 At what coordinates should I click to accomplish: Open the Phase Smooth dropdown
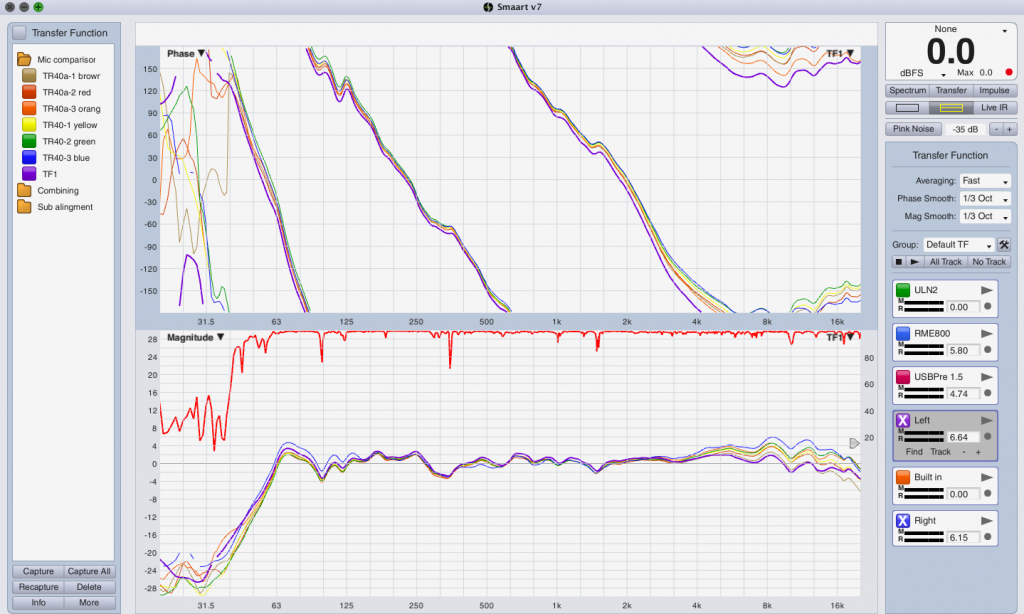click(984, 199)
